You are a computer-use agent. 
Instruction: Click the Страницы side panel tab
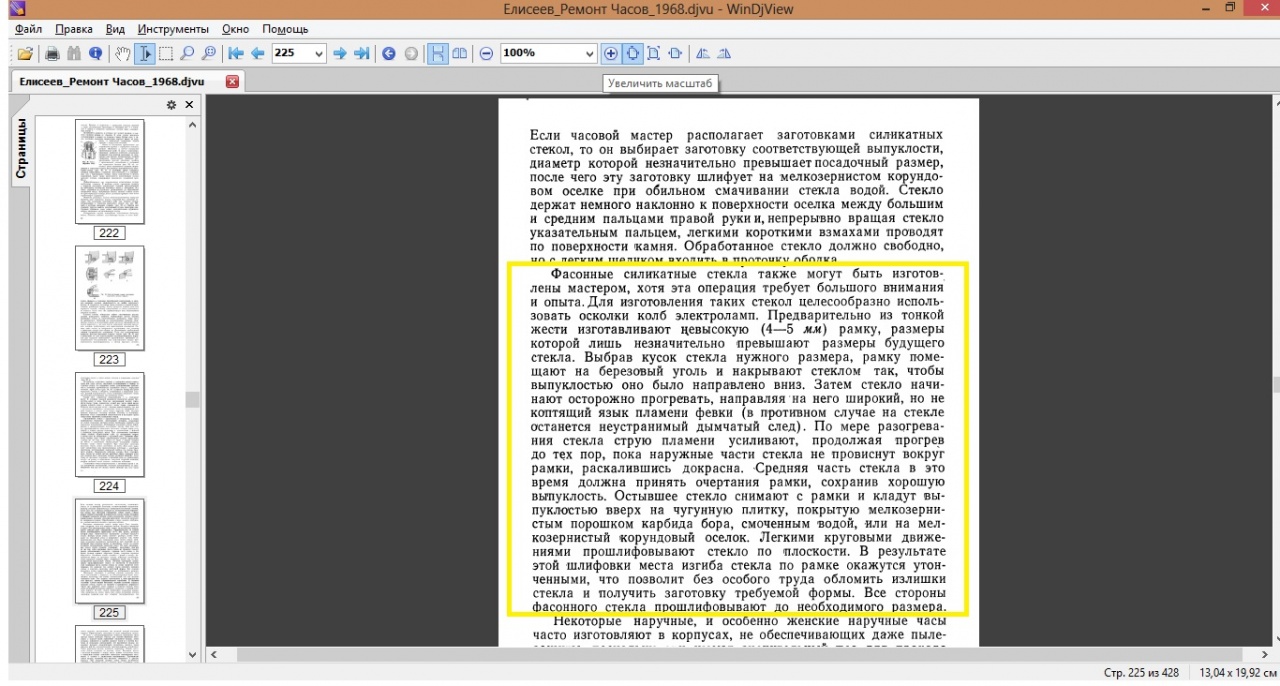click(x=21, y=150)
